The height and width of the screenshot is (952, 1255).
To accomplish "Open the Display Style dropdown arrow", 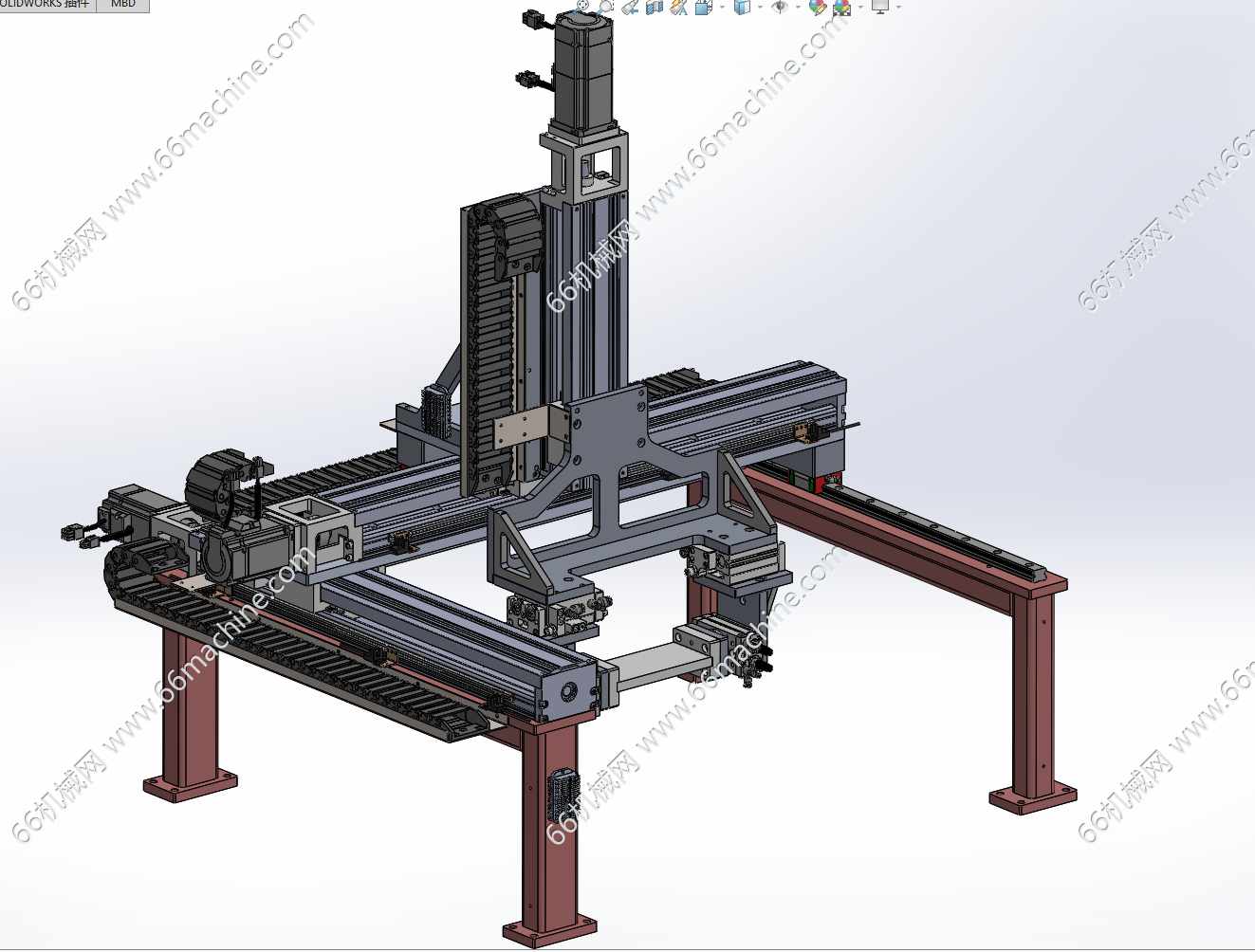I will click(x=760, y=9).
